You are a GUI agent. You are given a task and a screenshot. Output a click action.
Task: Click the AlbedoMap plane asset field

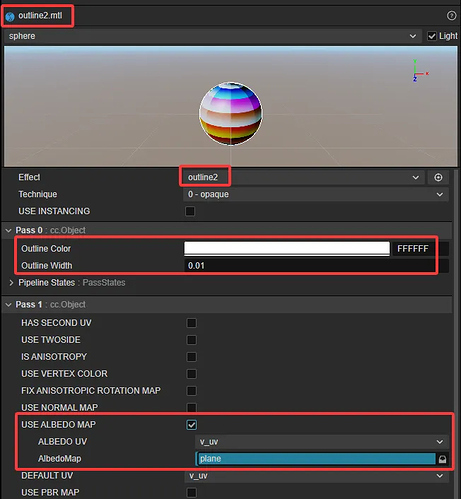[x=316, y=459]
